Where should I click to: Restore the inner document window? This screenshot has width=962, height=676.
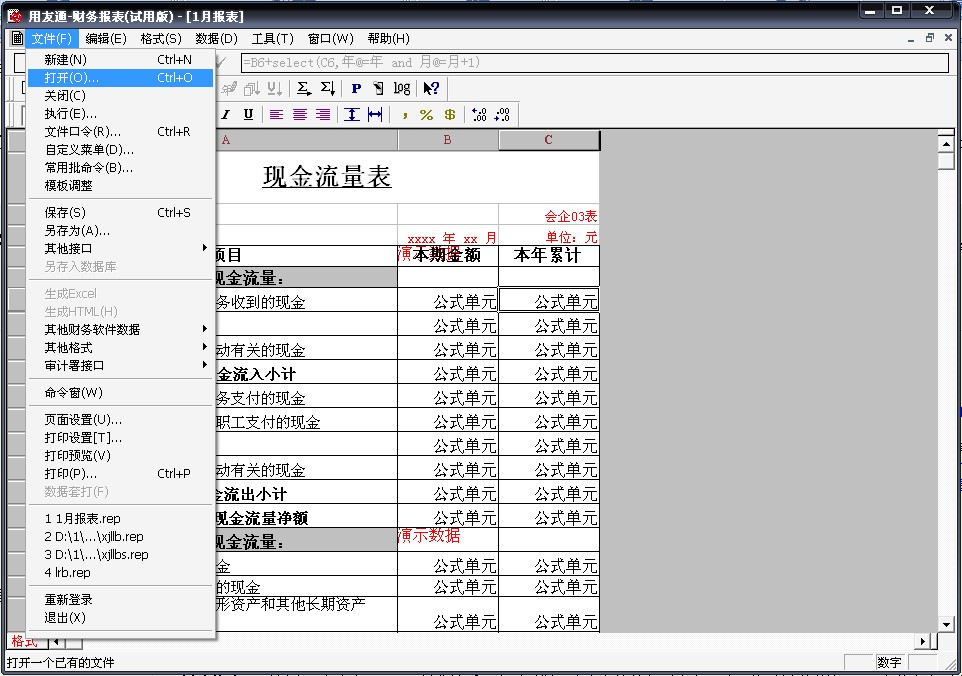[x=929, y=38]
